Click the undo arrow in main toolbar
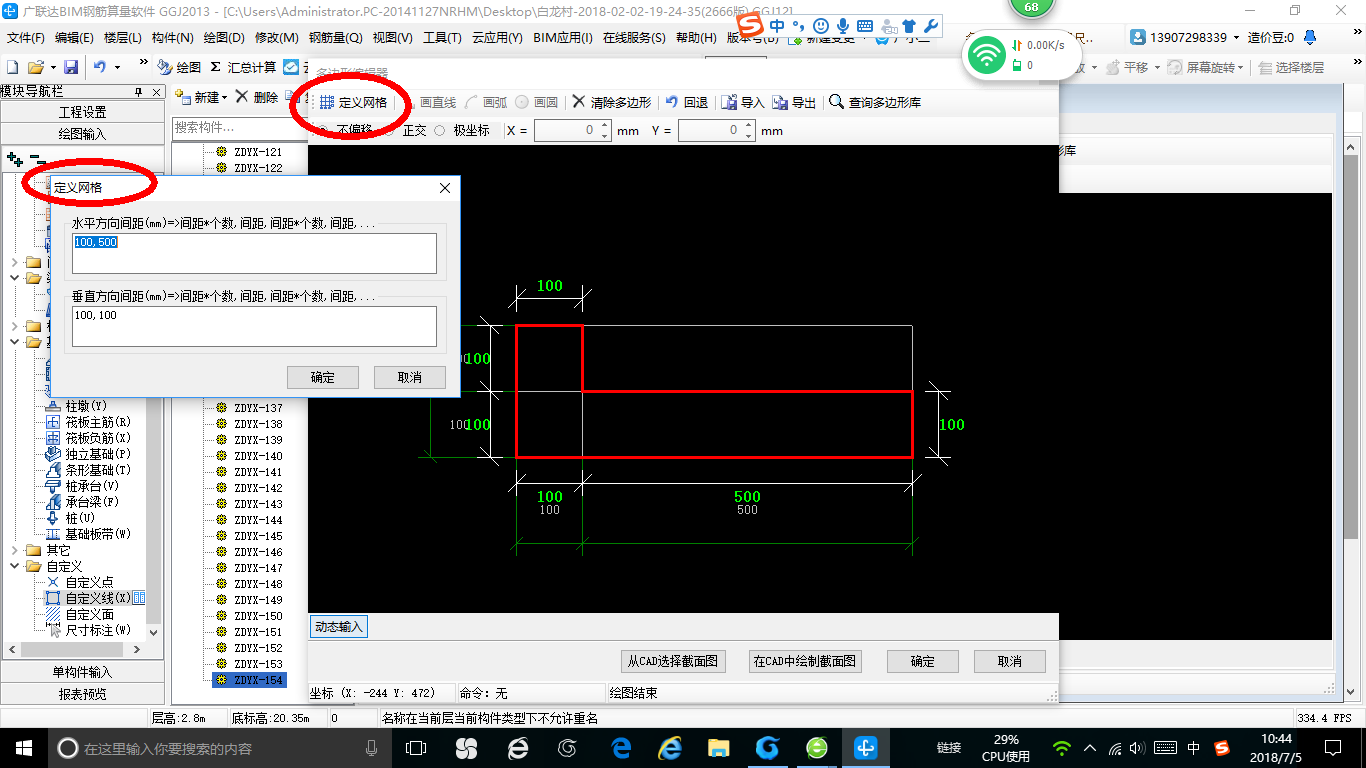 [x=100, y=67]
